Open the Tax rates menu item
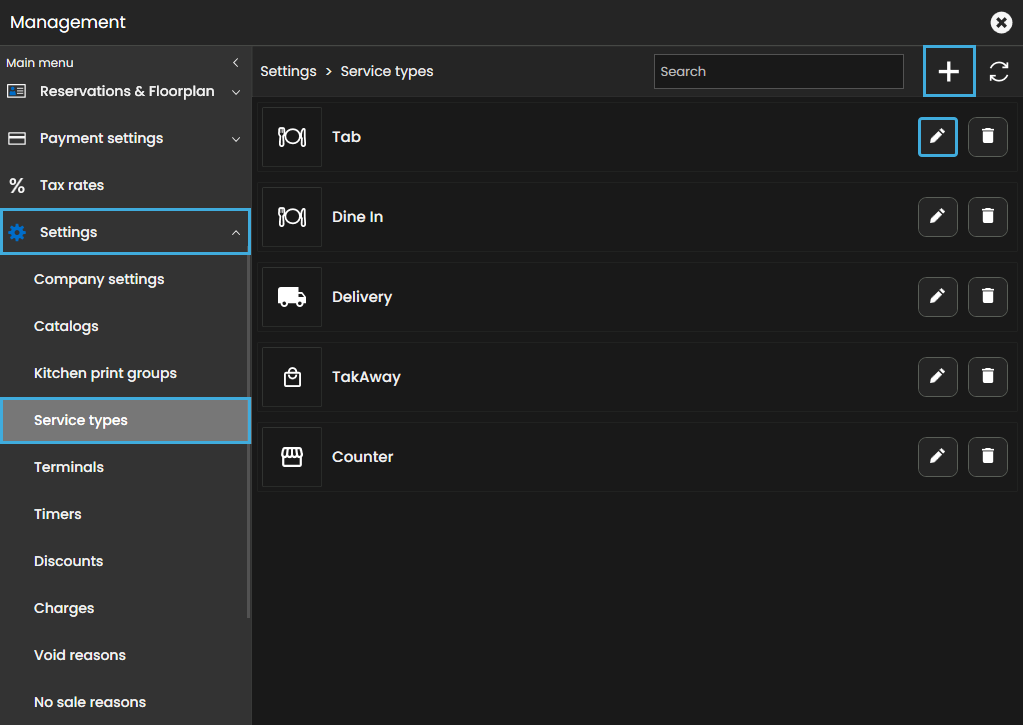1023x725 pixels. tap(71, 185)
